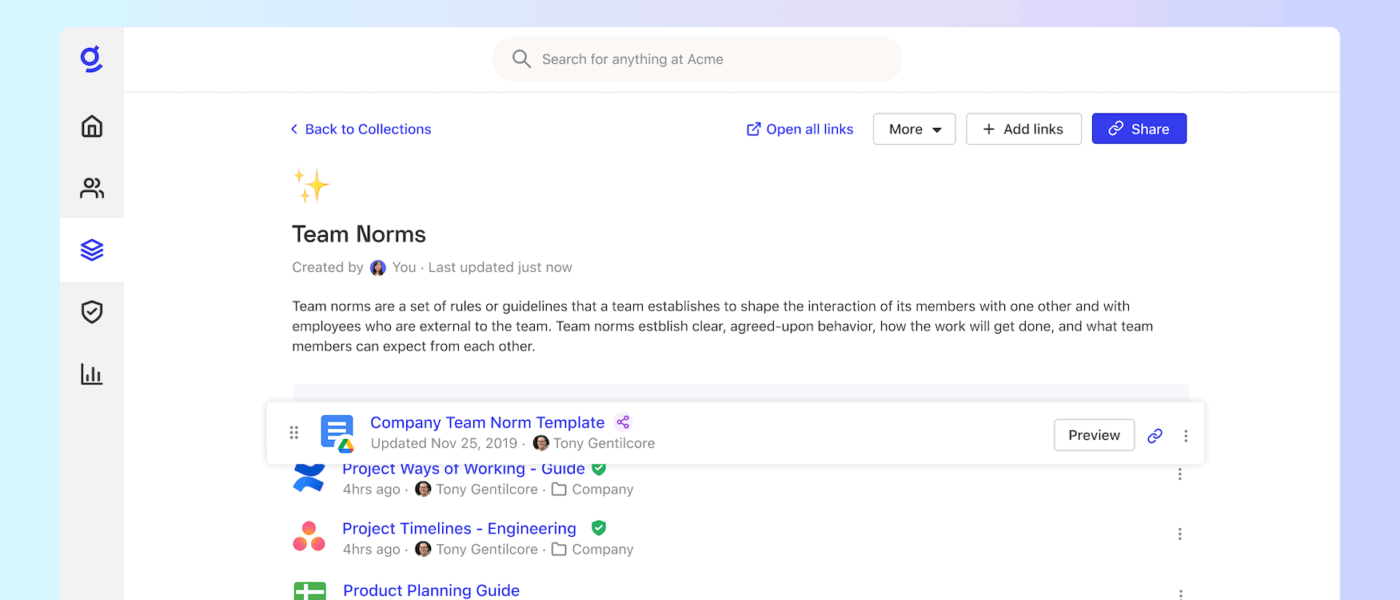Viewport: 1400px width, 600px height.
Task: Click the green document icon beside Product Planning Guide
Action: click(309, 590)
